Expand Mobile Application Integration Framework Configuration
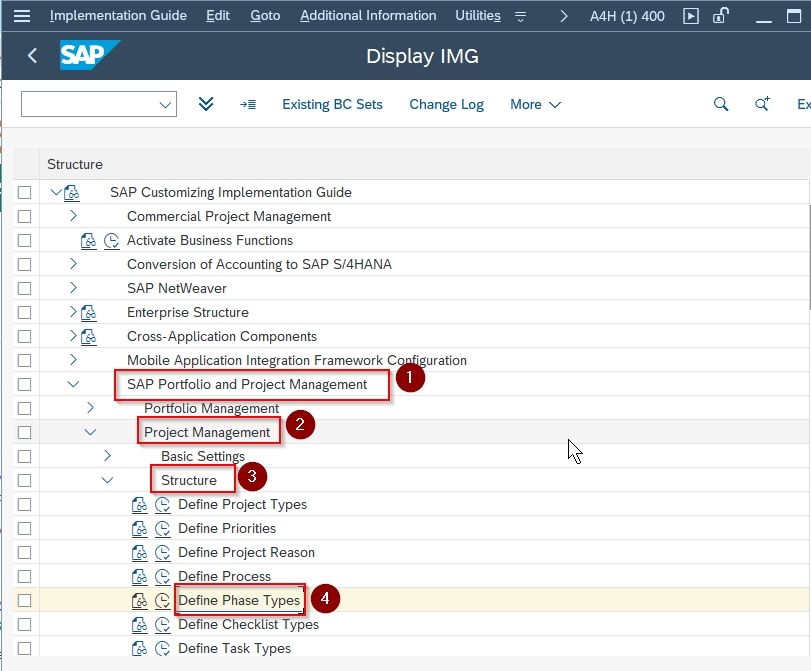The height and width of the screenshot is (671, 811). click(73, 360)
